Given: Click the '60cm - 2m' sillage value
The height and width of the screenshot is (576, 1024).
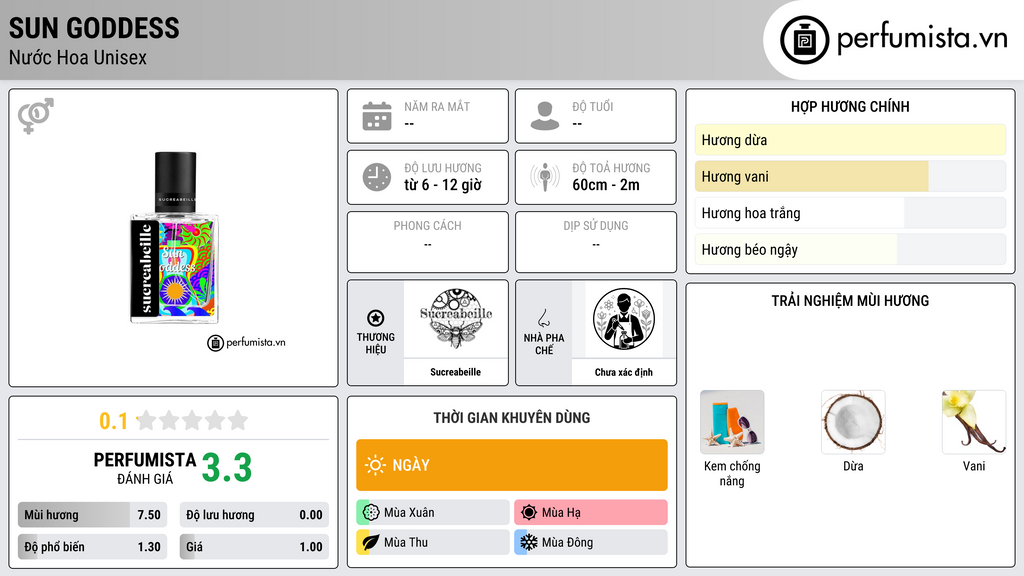Looking at the screenshot, I should coord(605,185).
